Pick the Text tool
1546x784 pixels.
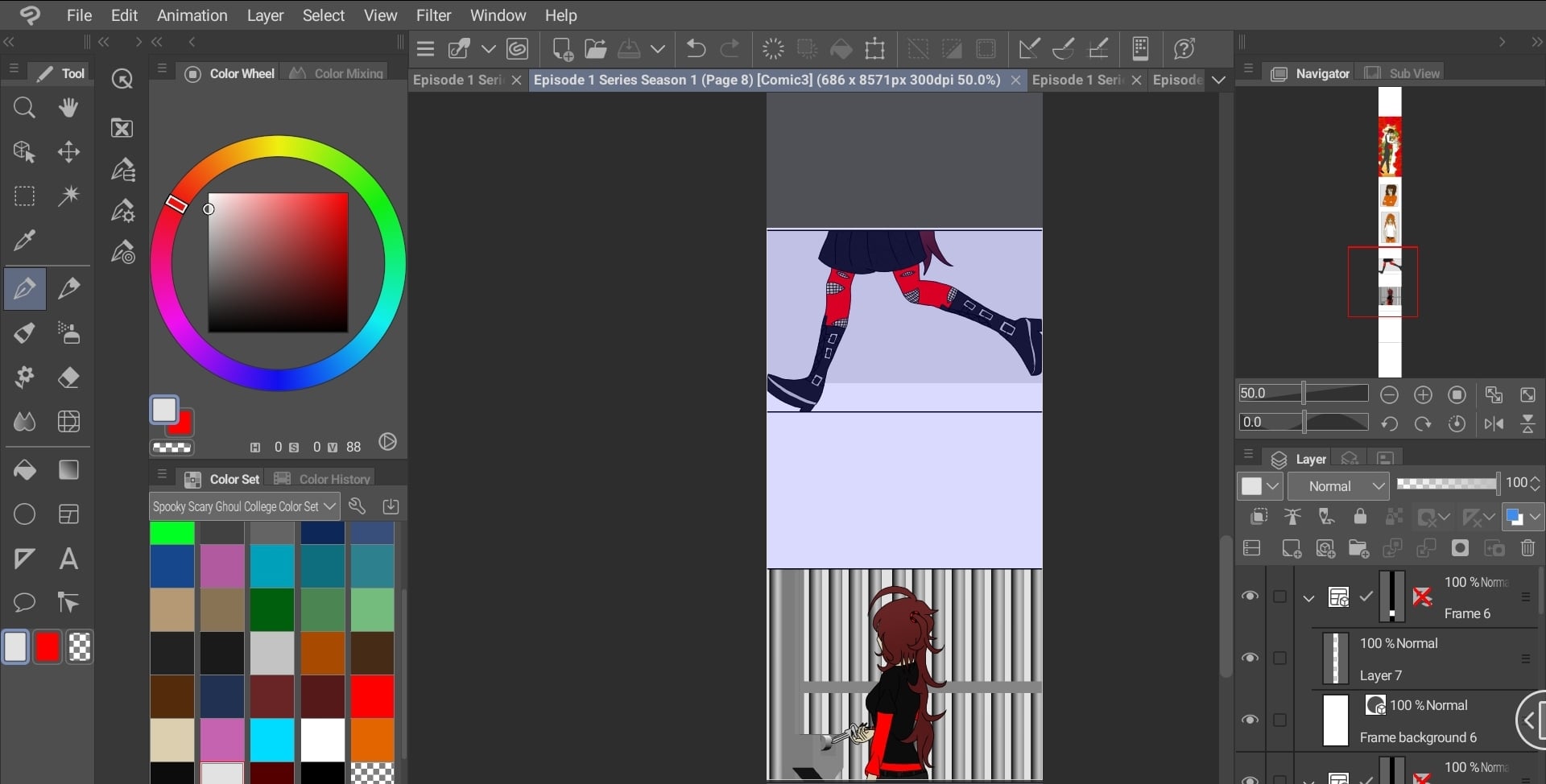(68, 559)
